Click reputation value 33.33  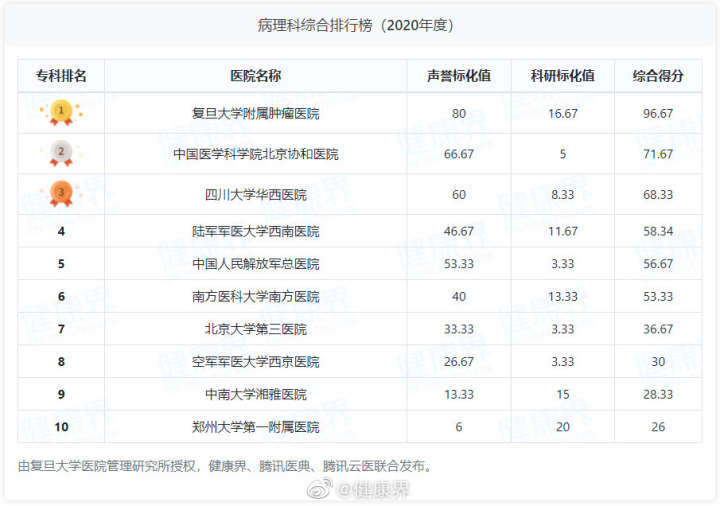459,329
